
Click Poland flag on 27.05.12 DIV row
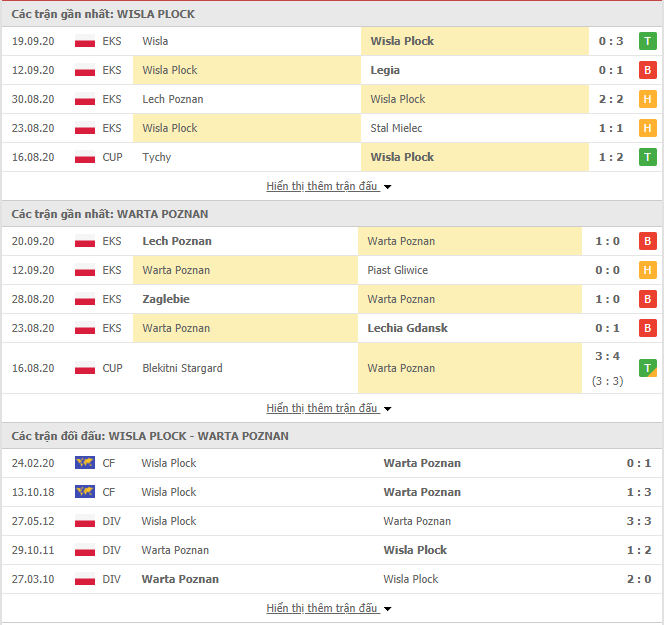[x=85, y=521]
